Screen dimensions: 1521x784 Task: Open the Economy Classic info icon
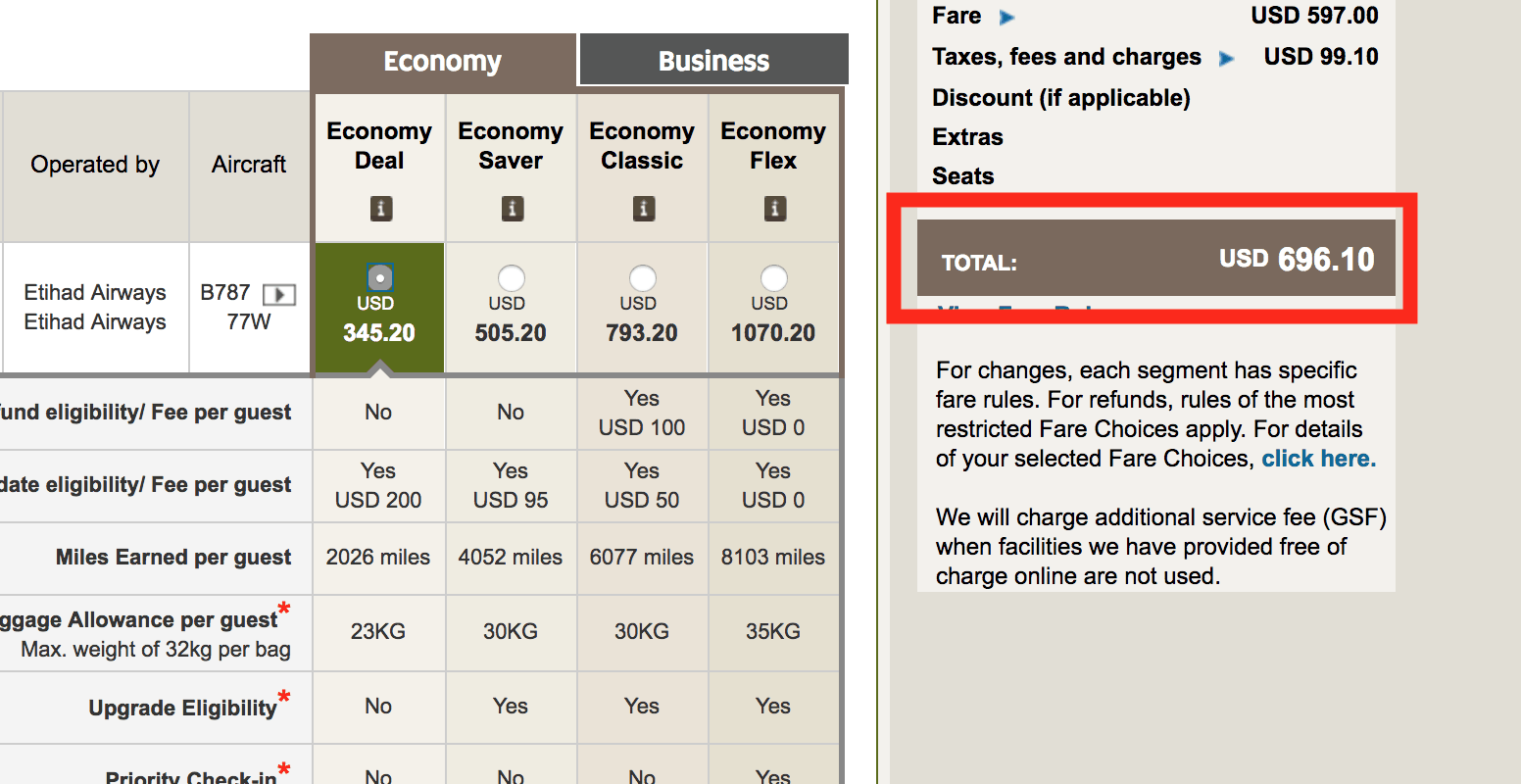(x=643, y=209)
